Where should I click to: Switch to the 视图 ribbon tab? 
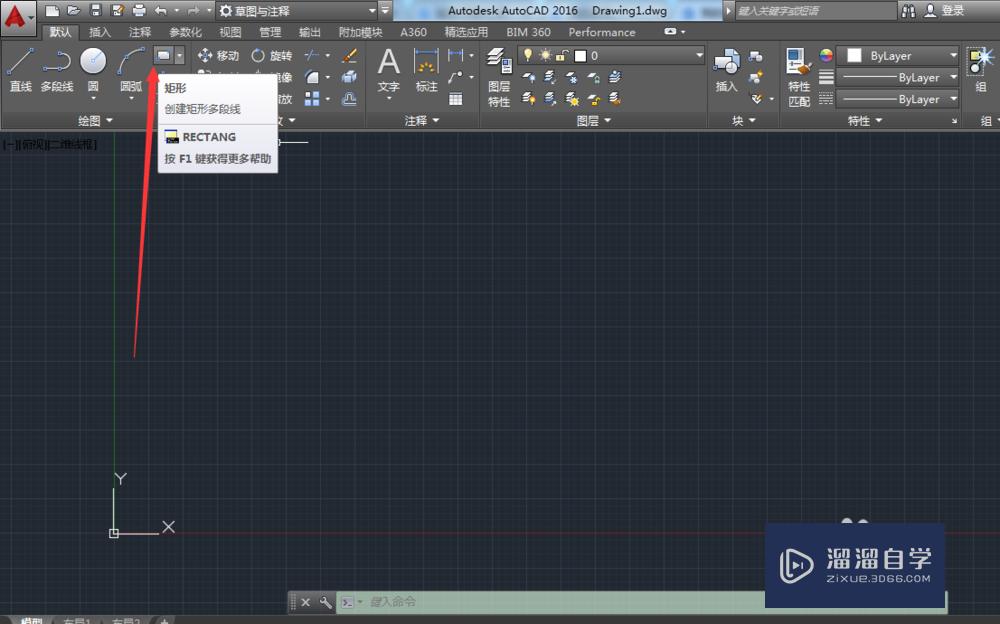click(230, 32)
